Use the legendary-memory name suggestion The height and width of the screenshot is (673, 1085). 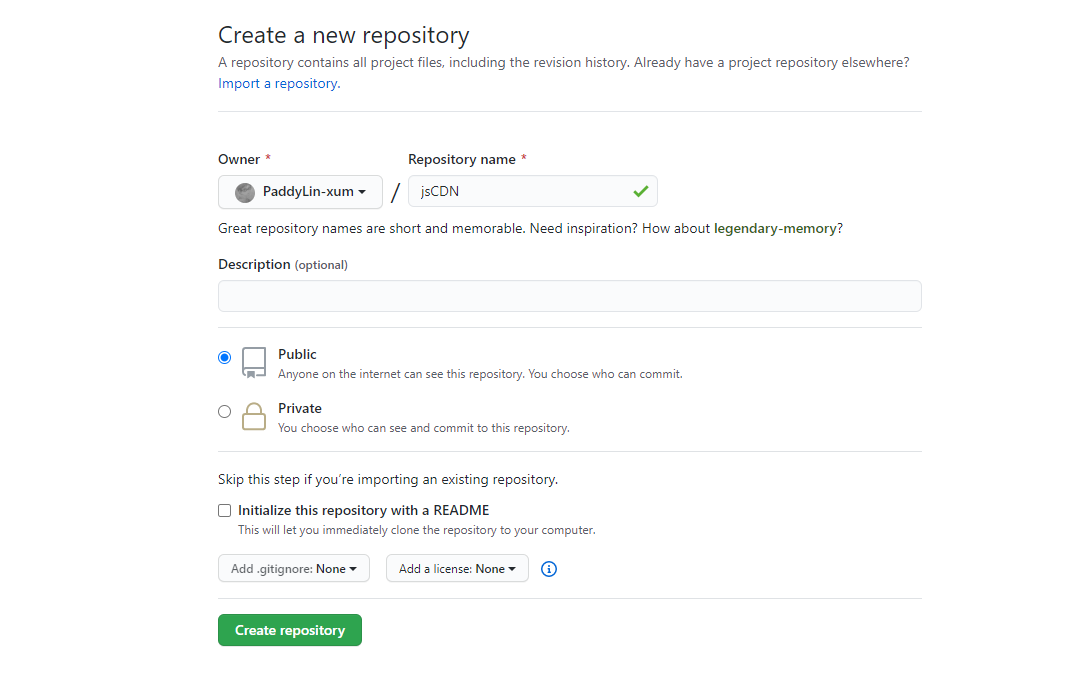coord(775,228)
